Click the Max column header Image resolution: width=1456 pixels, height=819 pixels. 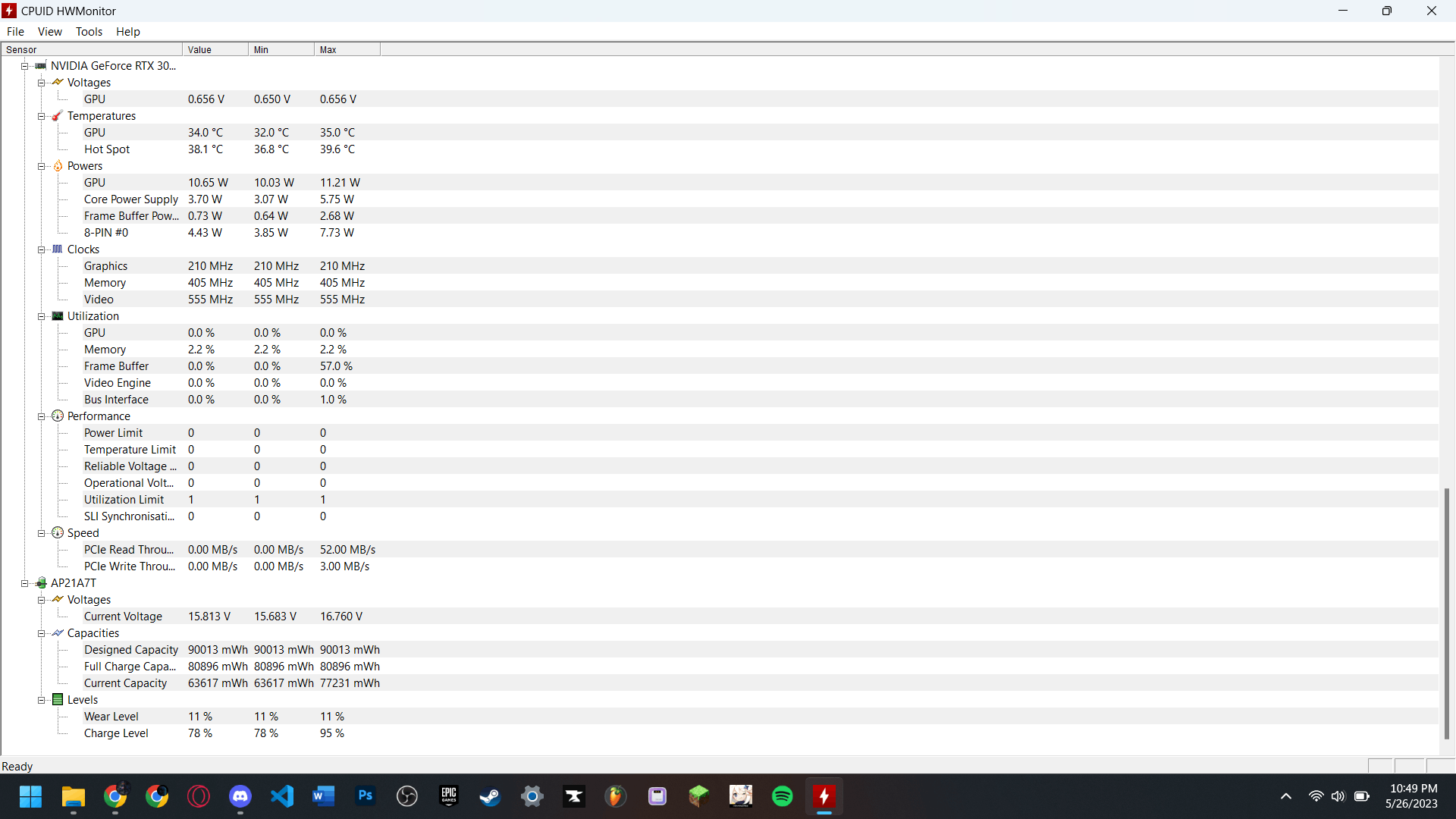coord(347,50)
